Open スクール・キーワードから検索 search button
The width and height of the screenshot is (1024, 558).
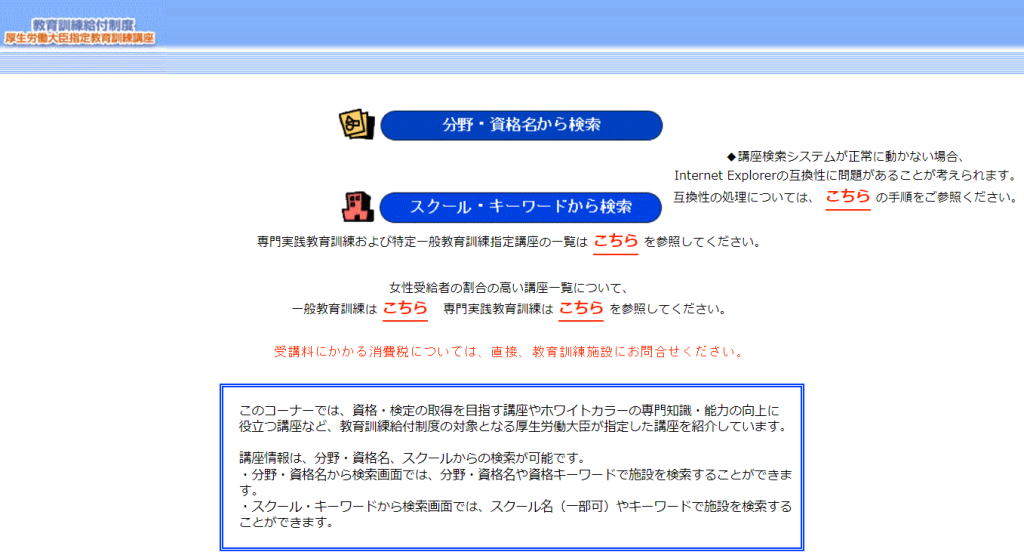coord(520,207)
